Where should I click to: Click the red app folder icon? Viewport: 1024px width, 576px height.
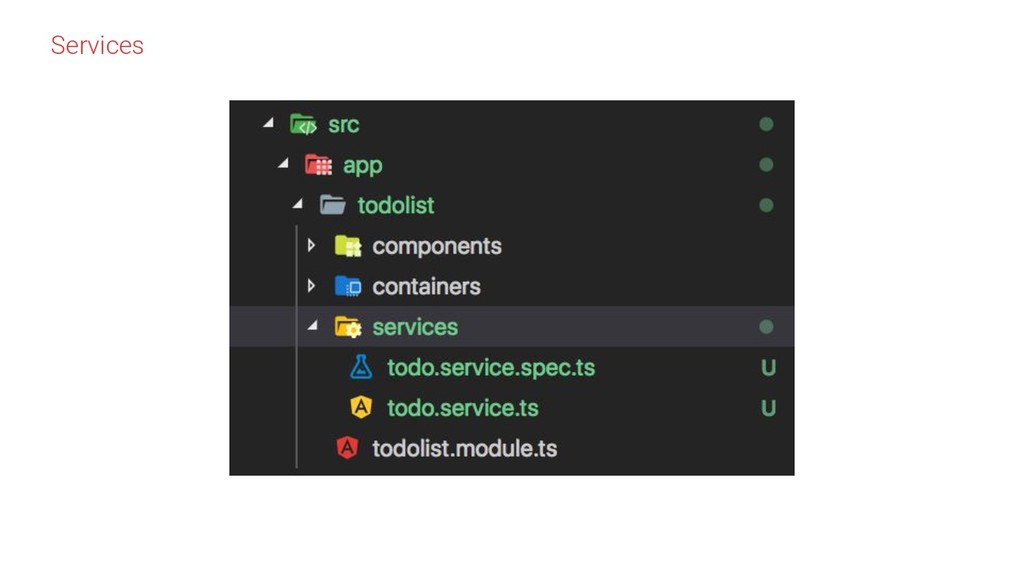318,165
